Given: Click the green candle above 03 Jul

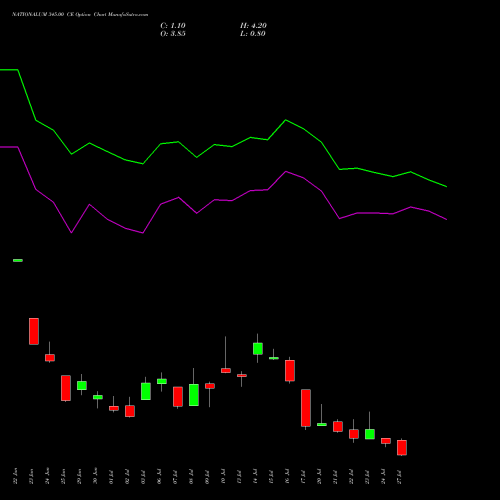Looking at the screenshot, I should [x=146, y=391].
